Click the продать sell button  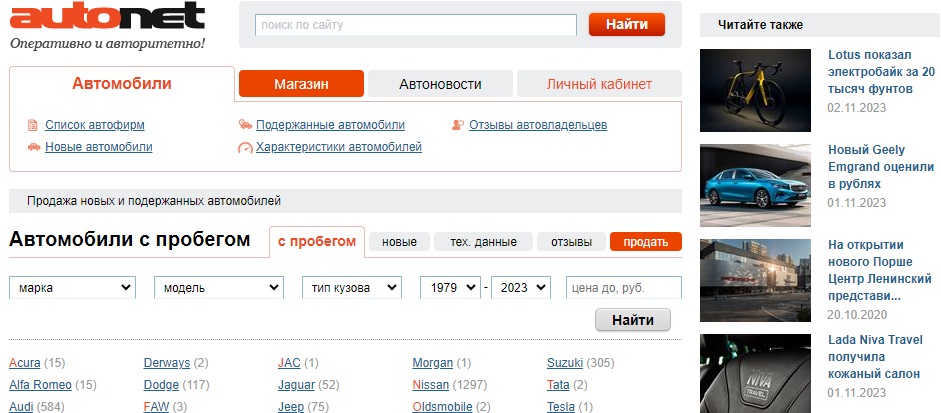[645, 242]
